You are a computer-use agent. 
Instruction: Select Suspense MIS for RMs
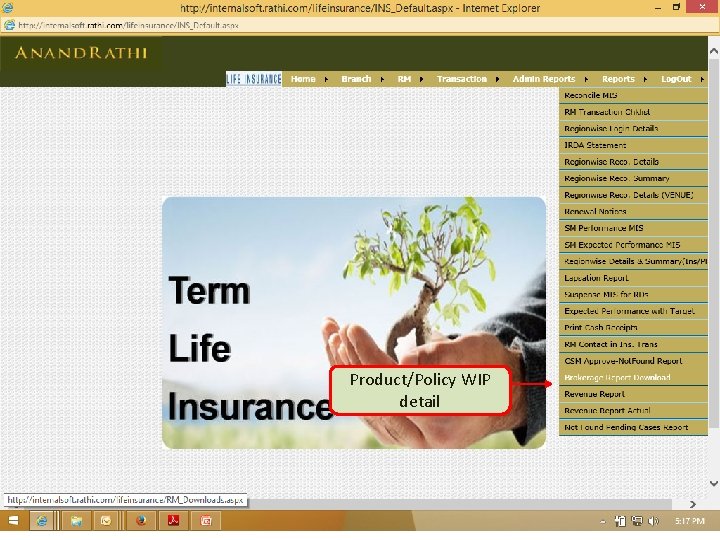tap(633, 294)
